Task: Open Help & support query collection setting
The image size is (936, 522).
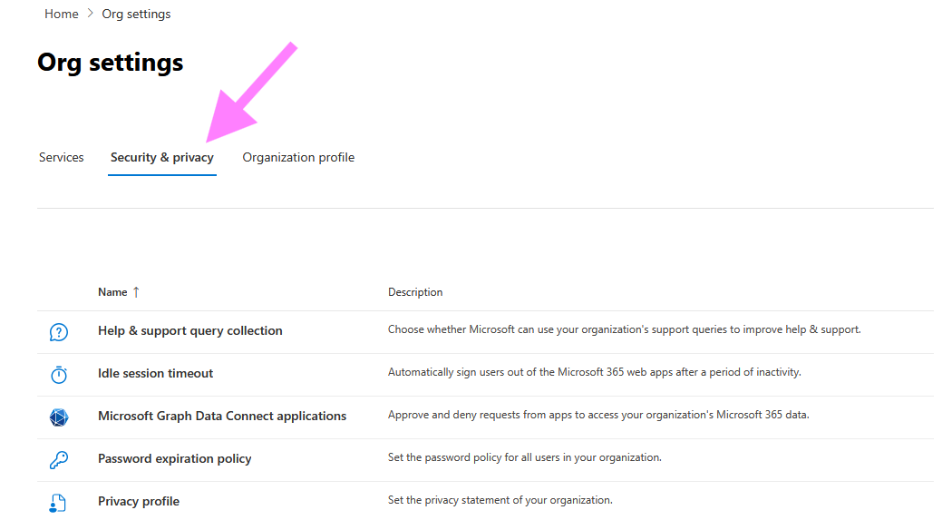Action: 190,331
